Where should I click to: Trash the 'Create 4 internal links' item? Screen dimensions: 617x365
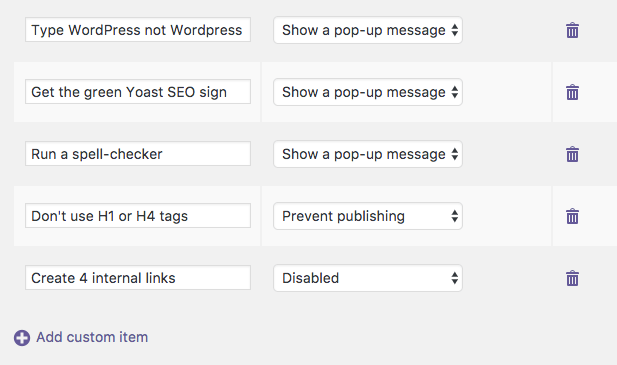(x=572, y=278)
